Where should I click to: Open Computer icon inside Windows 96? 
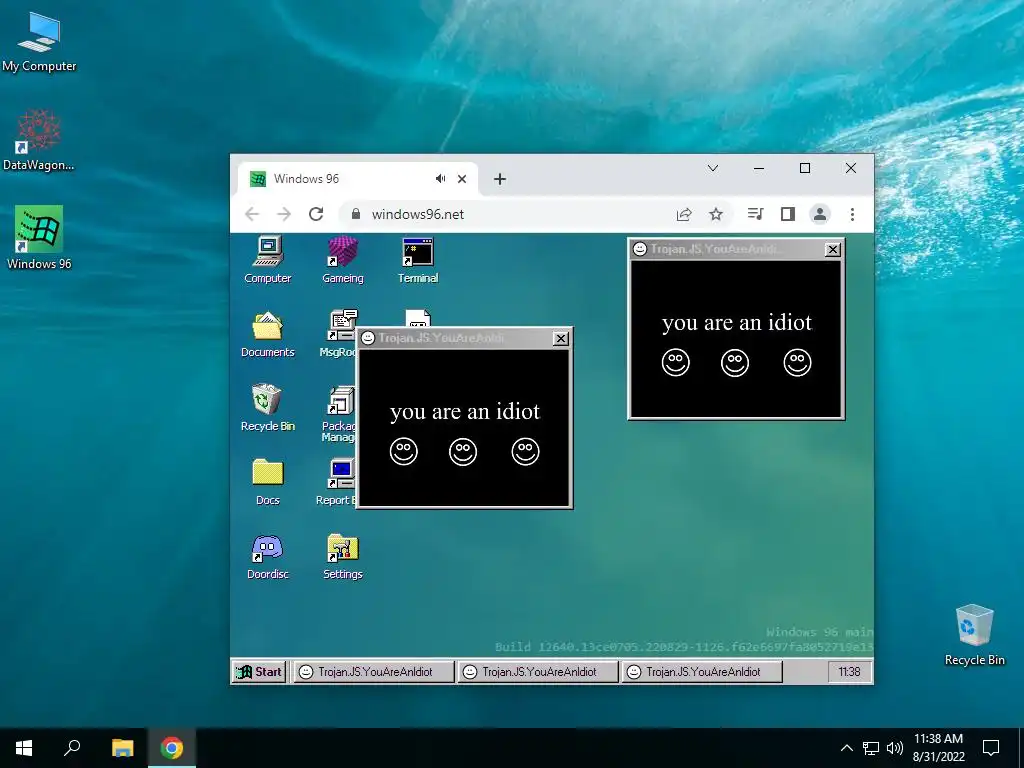point(268,260)
